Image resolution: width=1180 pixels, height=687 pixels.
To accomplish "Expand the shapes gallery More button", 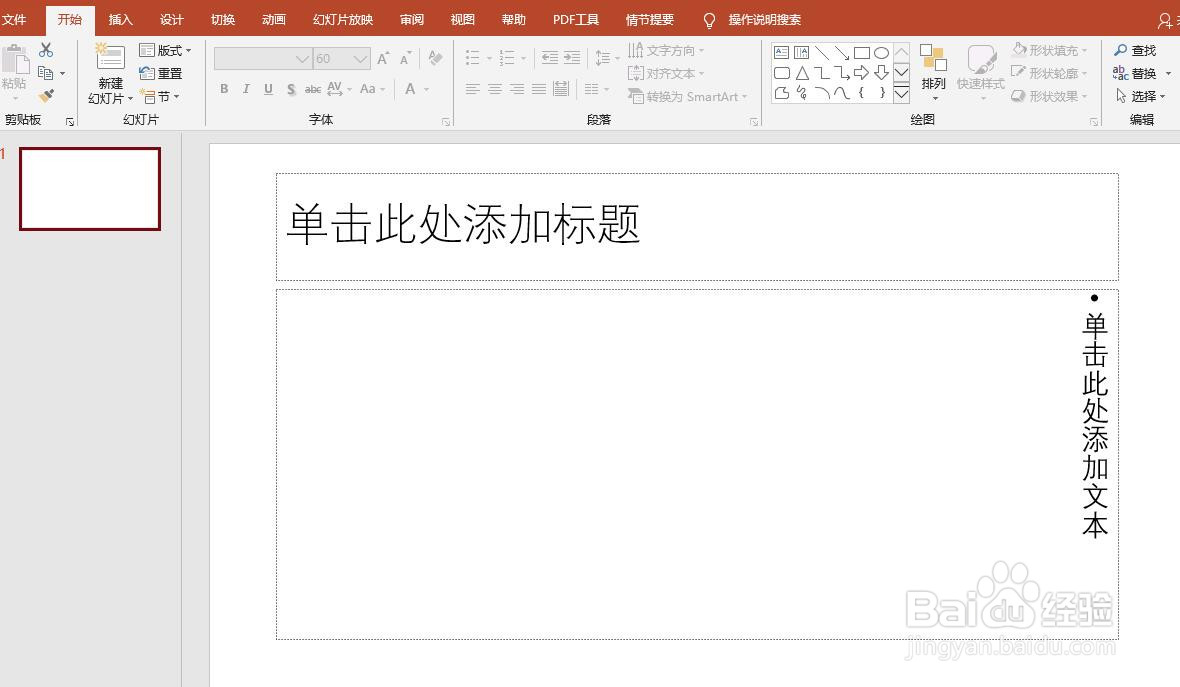I will tap(902, 93).
